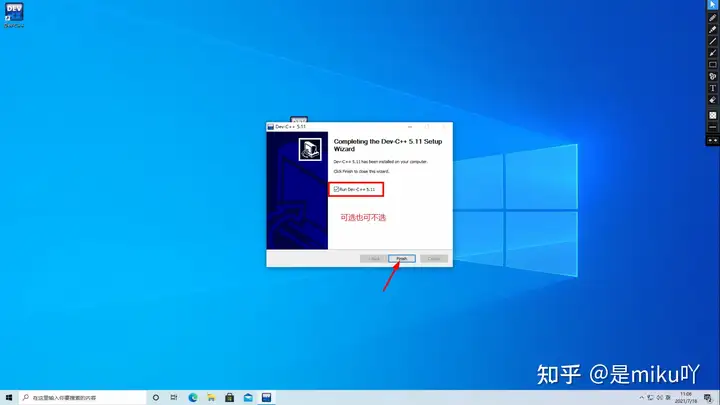The image size is (720, 405).
Task: Select the highlighter marker tool
Action: click(x=712, y=29)
